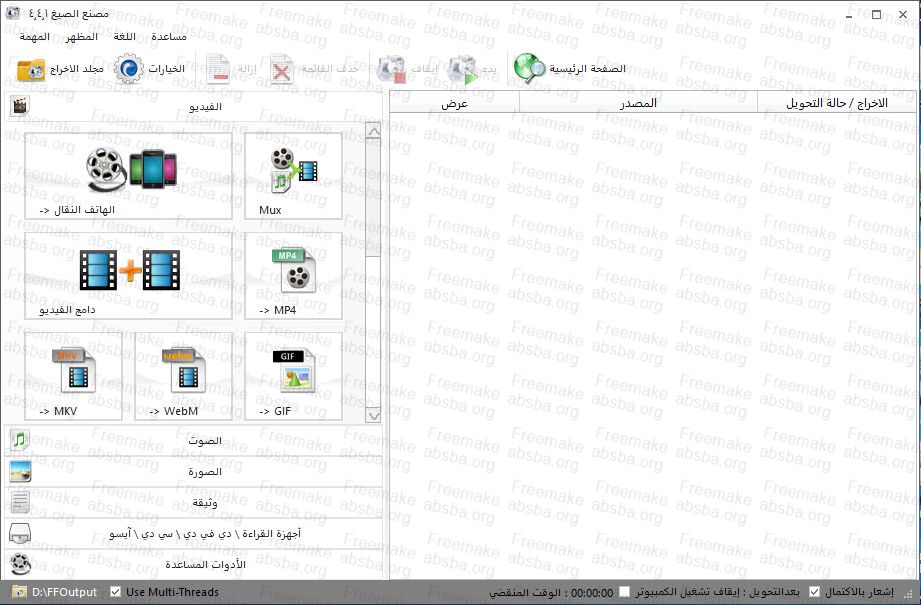Click the clear list (حذف القائمة) red X icon
The width and height of the screenshot is (921, 605).
[281, 70]
